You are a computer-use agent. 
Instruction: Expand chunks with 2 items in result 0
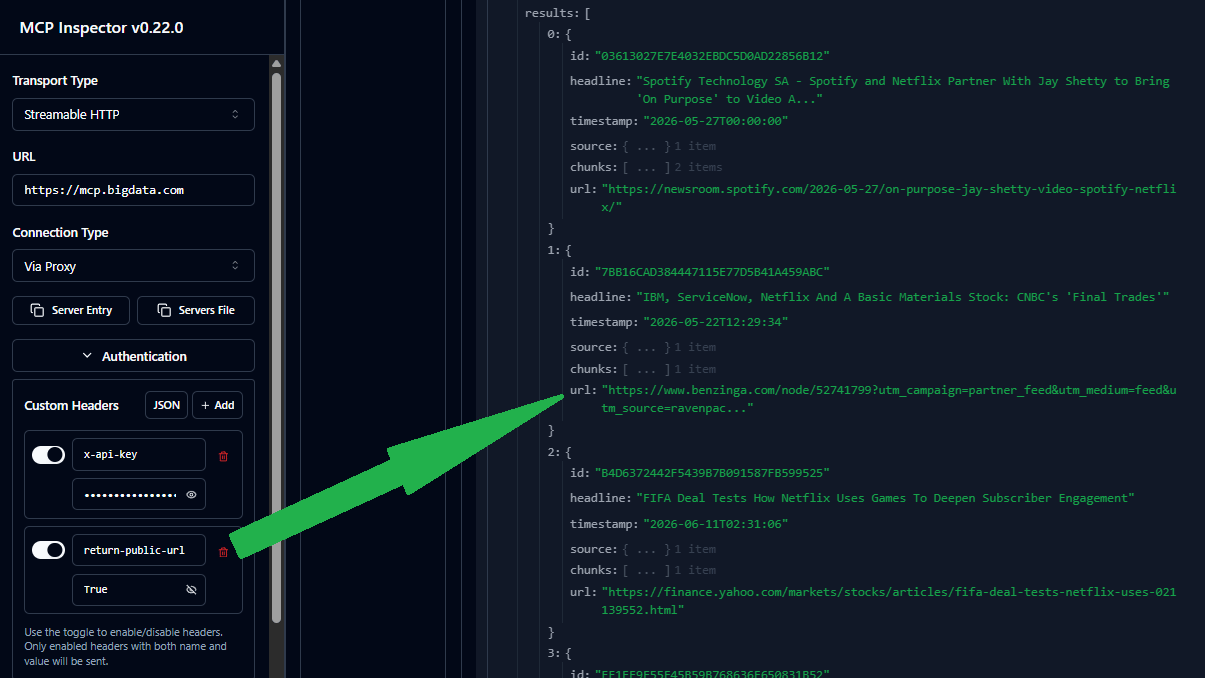(646, 167)
